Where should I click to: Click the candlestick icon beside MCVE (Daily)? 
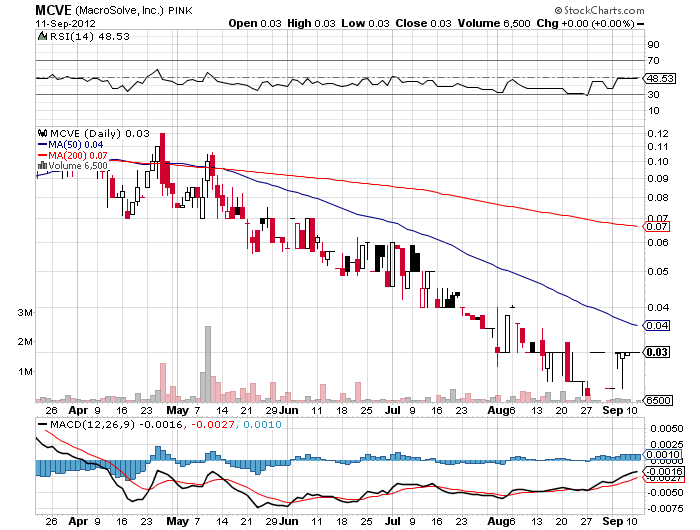click(x=42, y=133)
